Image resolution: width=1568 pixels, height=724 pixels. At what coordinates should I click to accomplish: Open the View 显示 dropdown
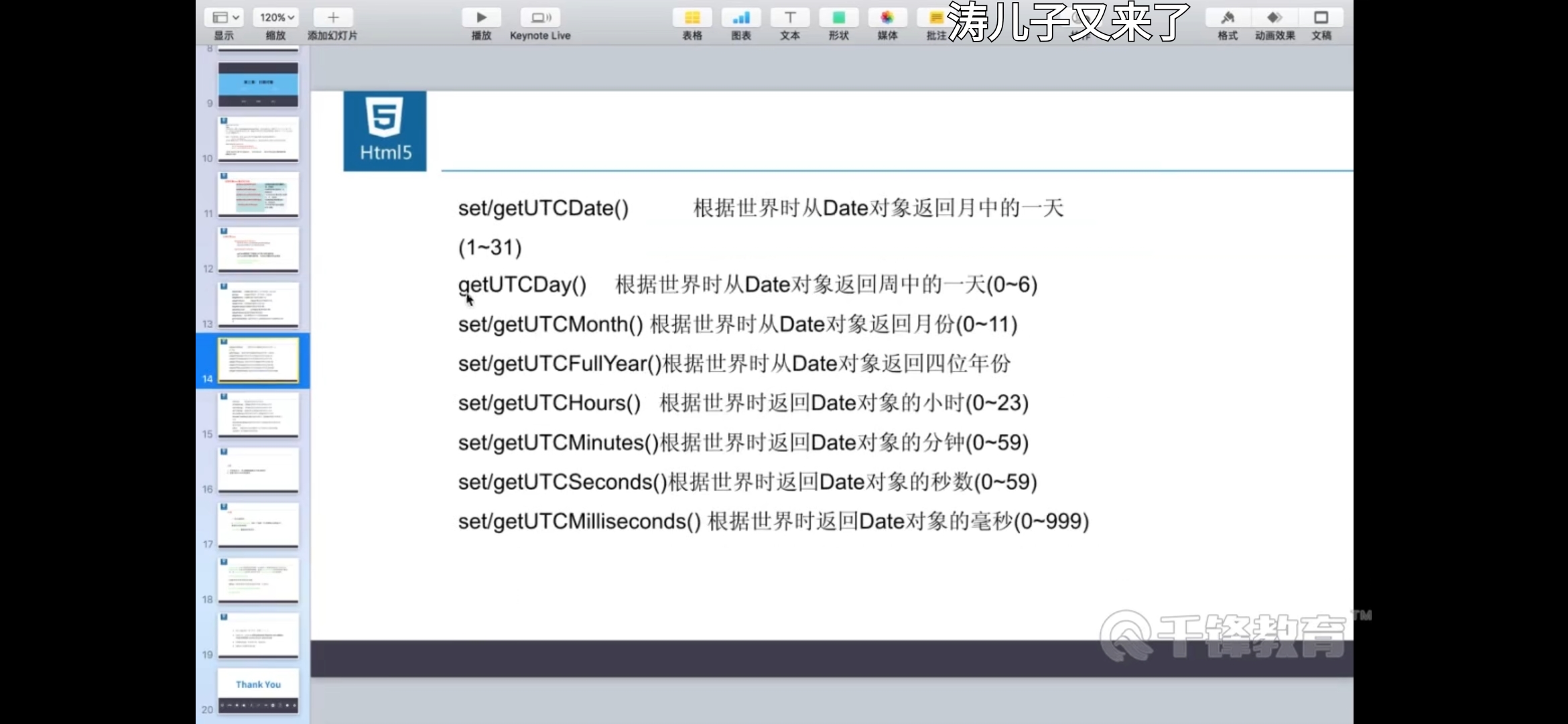pyautogui.click(x=225, y=18)
